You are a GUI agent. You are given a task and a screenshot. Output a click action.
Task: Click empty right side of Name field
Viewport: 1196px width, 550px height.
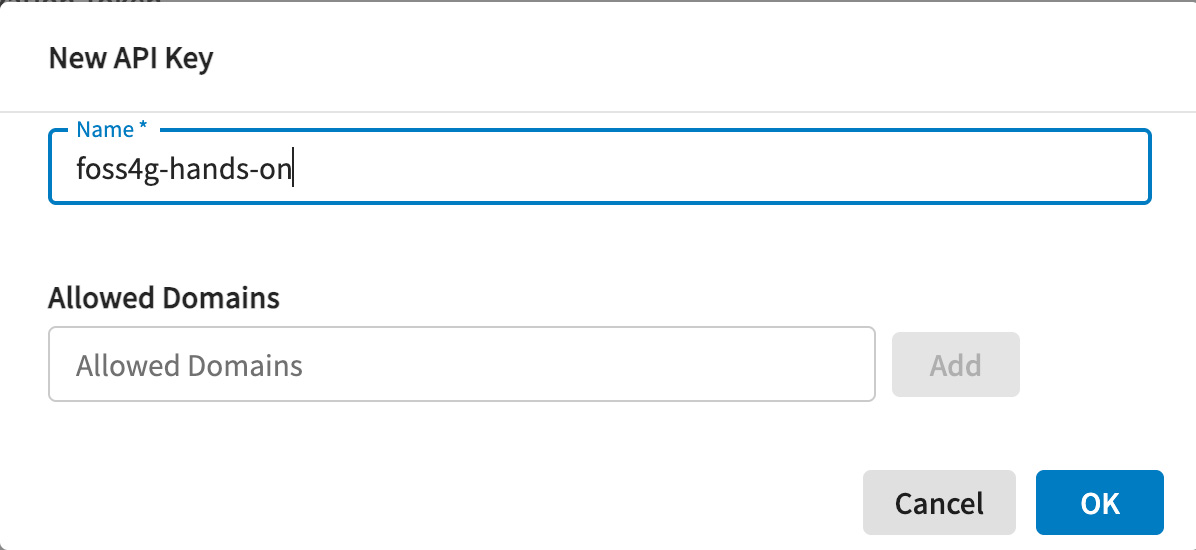coord(800,168)
